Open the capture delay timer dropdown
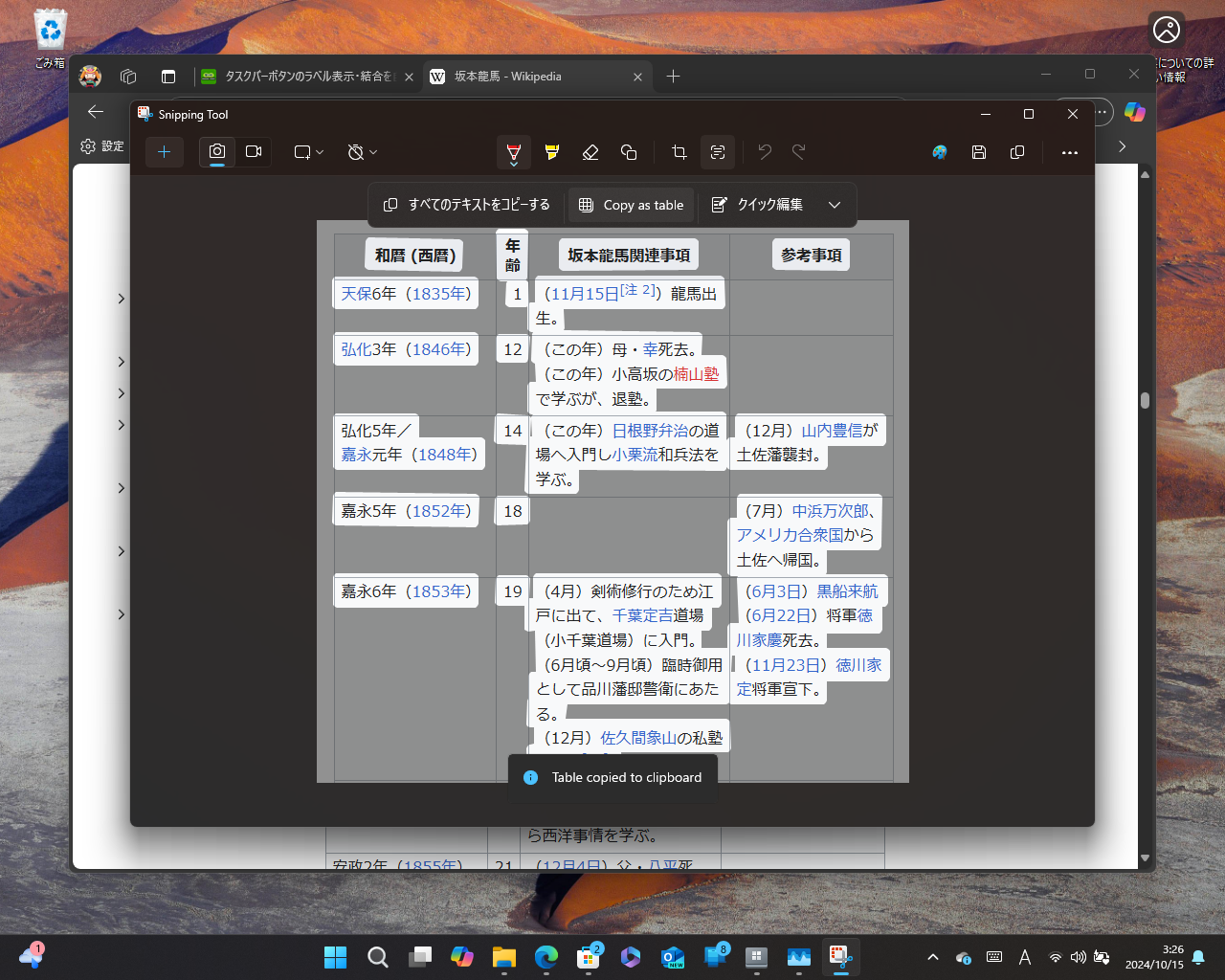This screenshot has height=980, width=1225. pyautogui.click(x=362, y=151)
